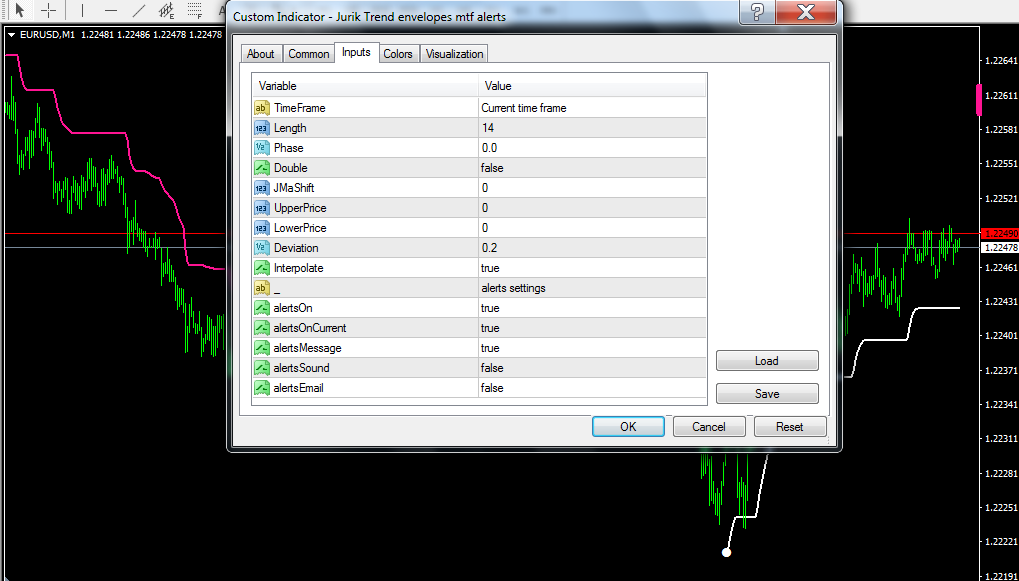Click the string icon beside underscore variable
1019x581 pixels.
(262, 288)
